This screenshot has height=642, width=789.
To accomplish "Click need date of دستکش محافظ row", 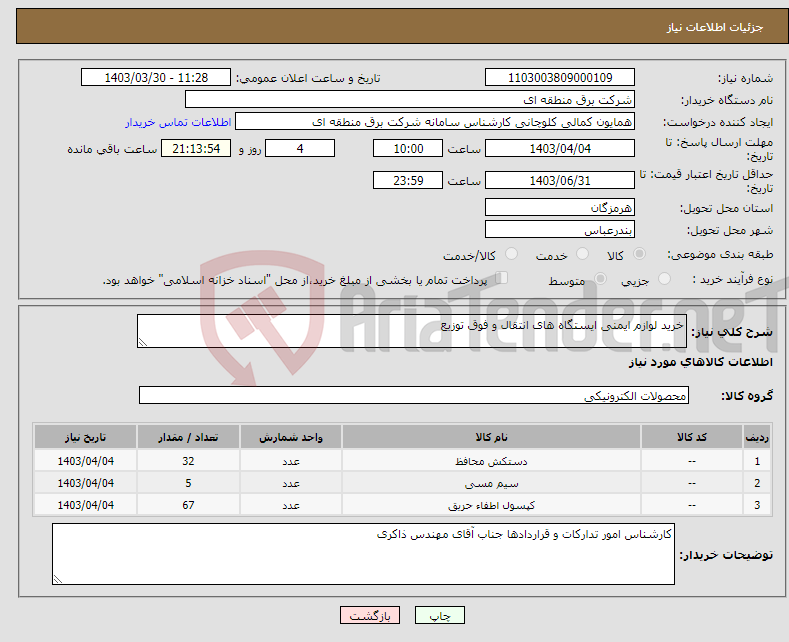I will click(x=86, y=461).
